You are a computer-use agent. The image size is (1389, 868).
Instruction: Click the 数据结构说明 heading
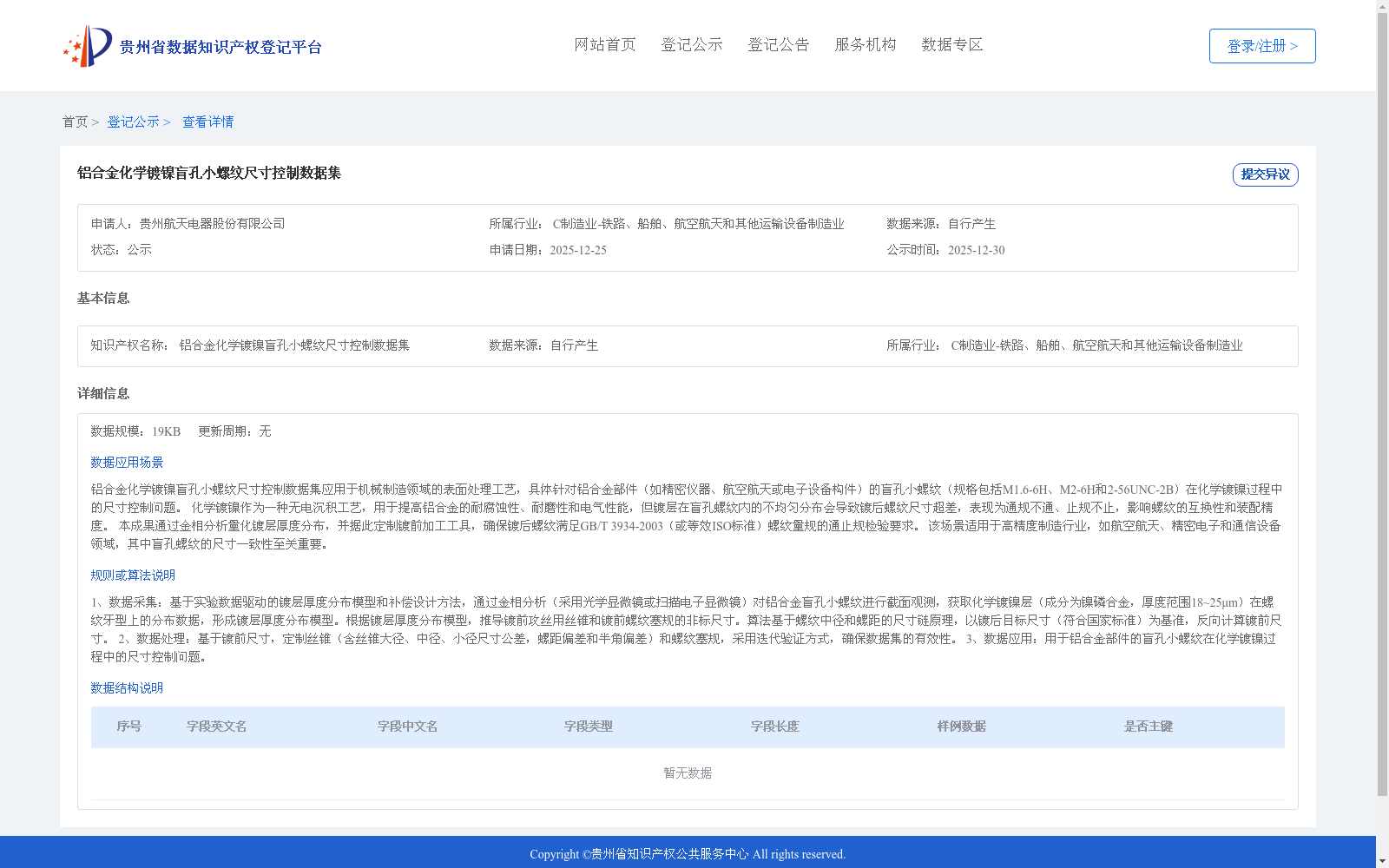[x=127, y=688]
